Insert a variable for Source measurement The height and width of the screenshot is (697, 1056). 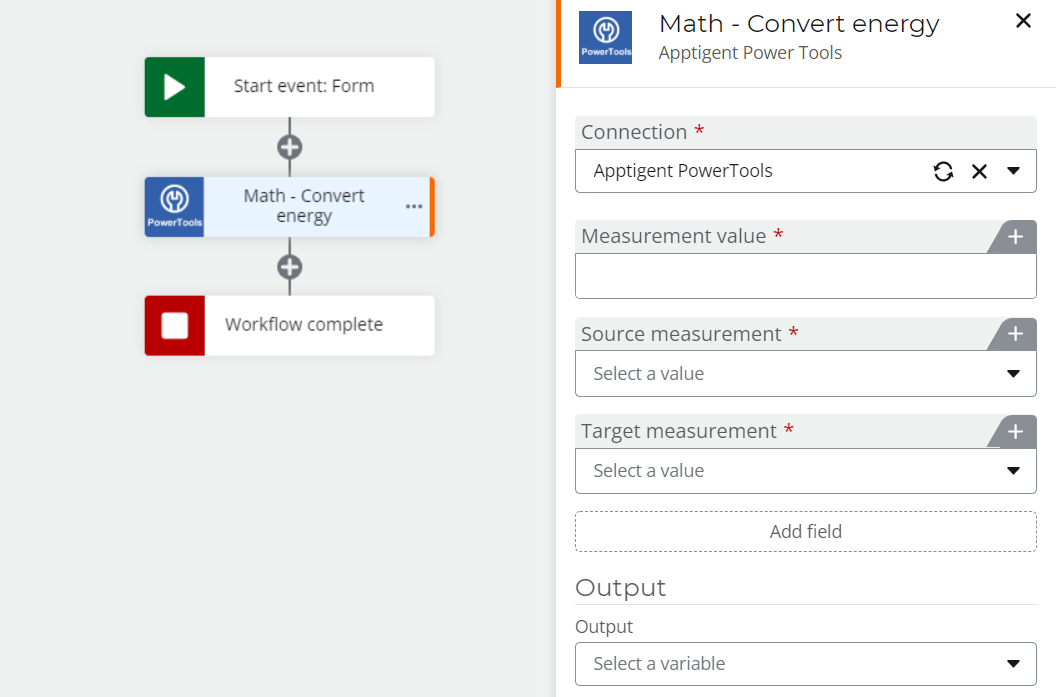click(1015, 334)
